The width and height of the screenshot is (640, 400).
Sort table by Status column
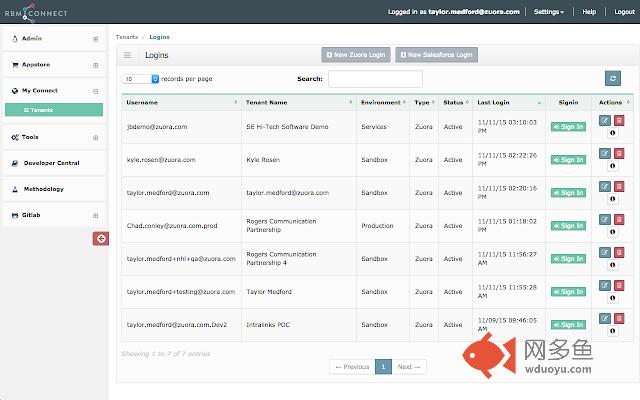456,102
